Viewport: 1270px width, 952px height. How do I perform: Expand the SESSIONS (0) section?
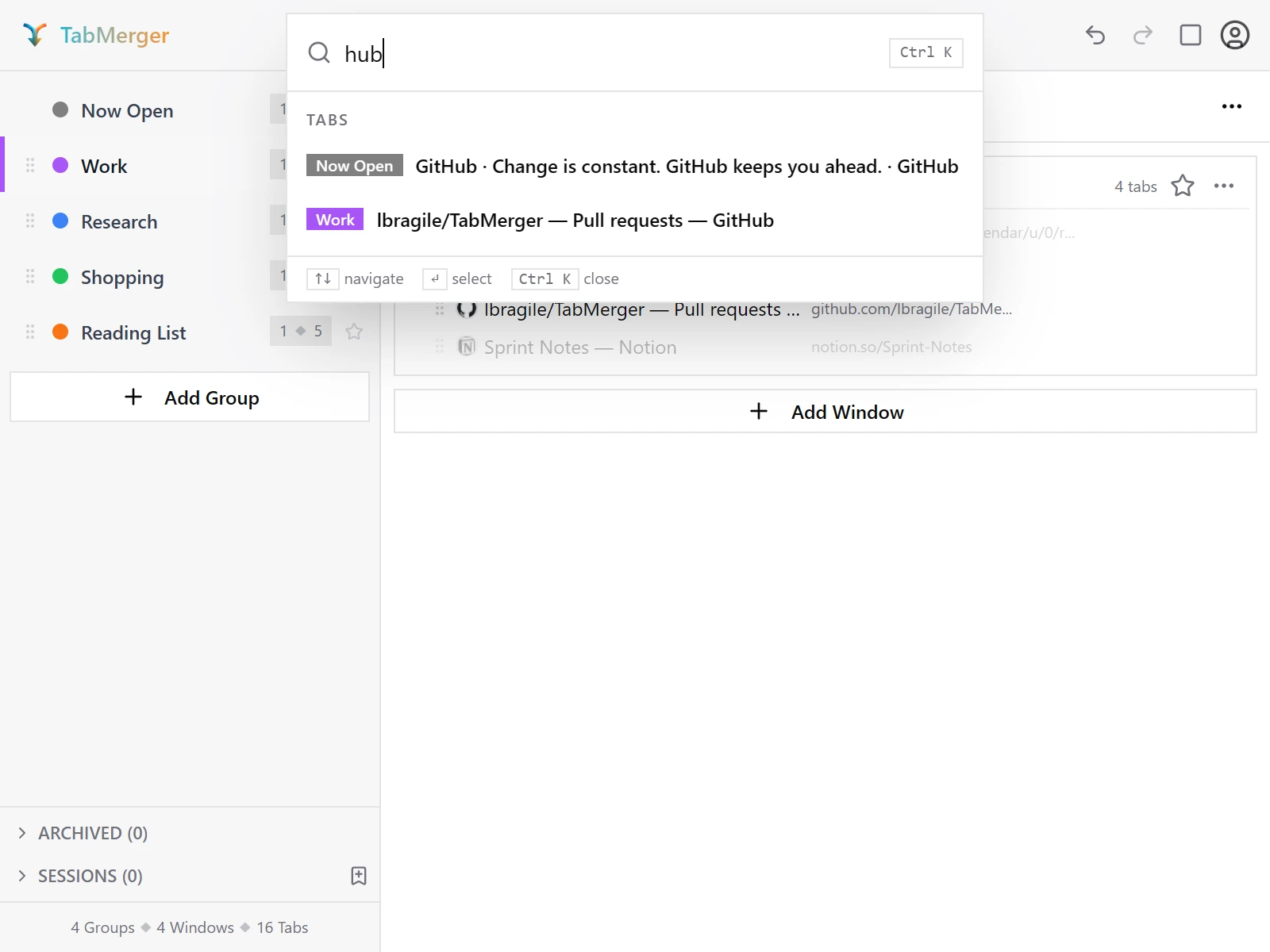tap(81, 876)
